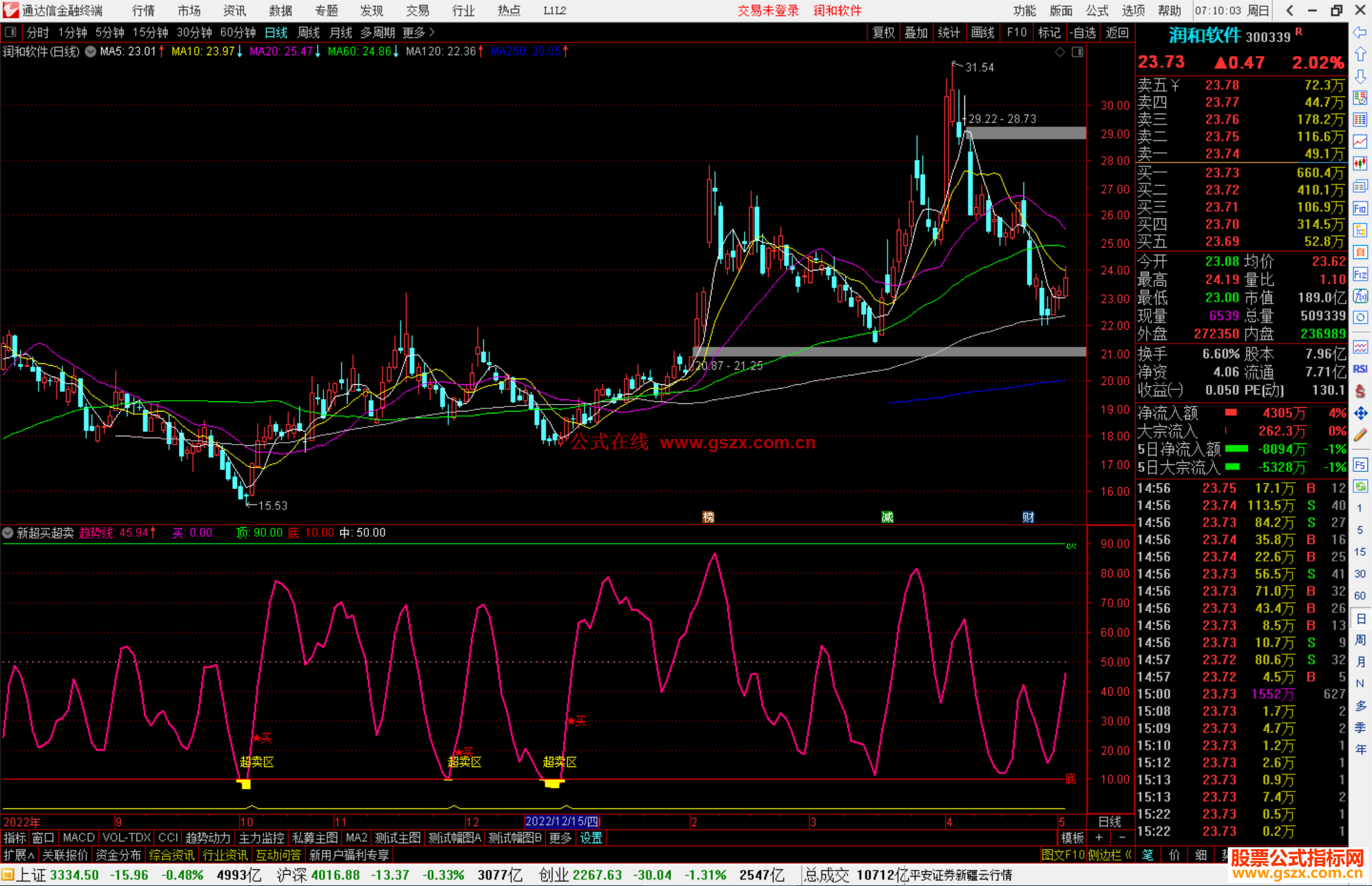Viewport: 1372px width, 886px height.
Task: Select the pencil drawing tool icon
Action: [x=1360, y=436]
